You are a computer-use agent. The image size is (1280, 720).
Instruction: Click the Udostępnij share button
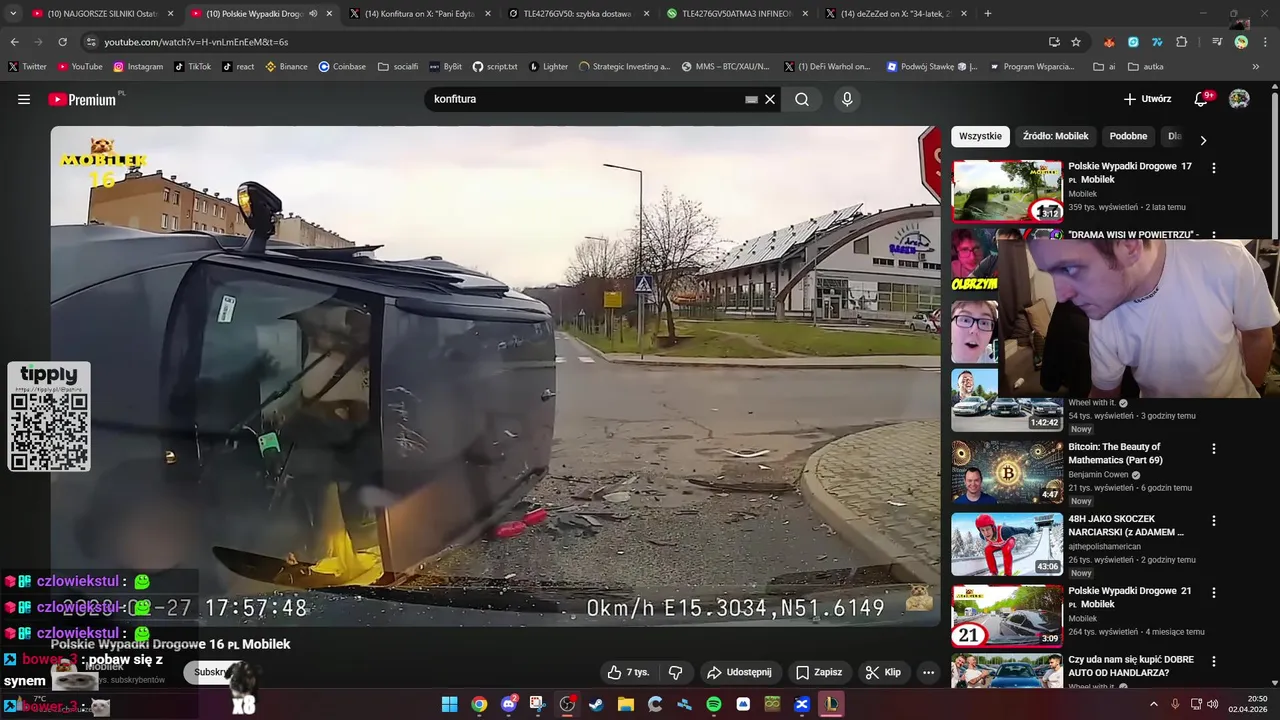click(x=739, y=672)
